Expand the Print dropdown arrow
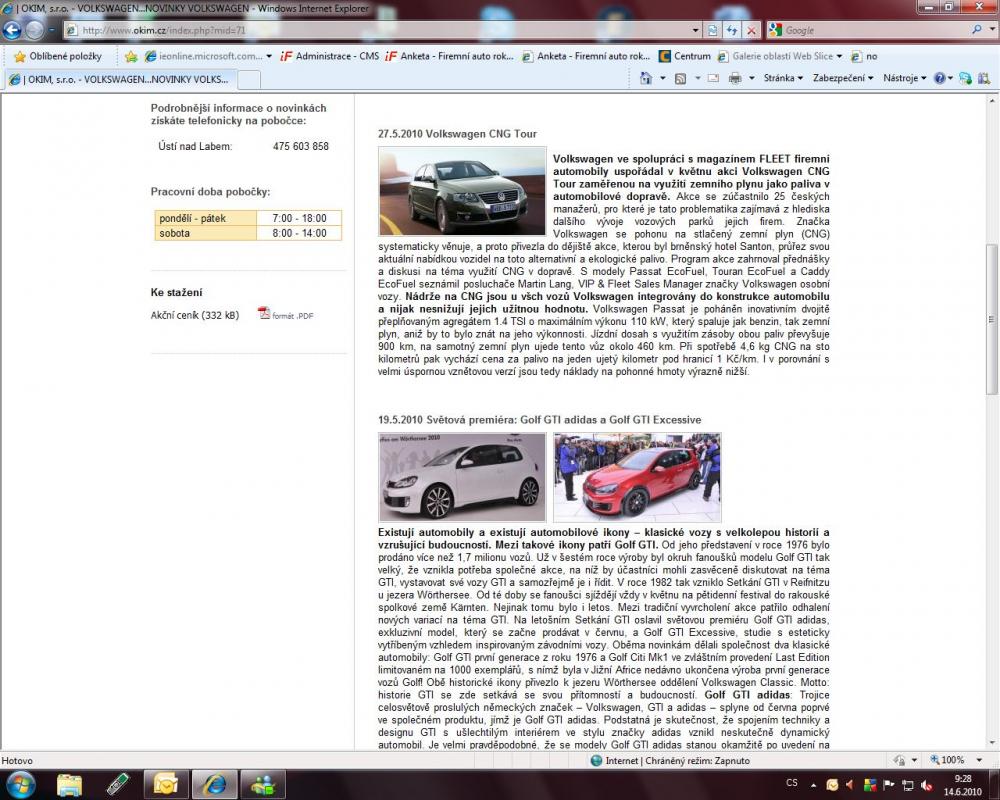The height and width of the screenshot is (800, 1000). tap(751, 78)
